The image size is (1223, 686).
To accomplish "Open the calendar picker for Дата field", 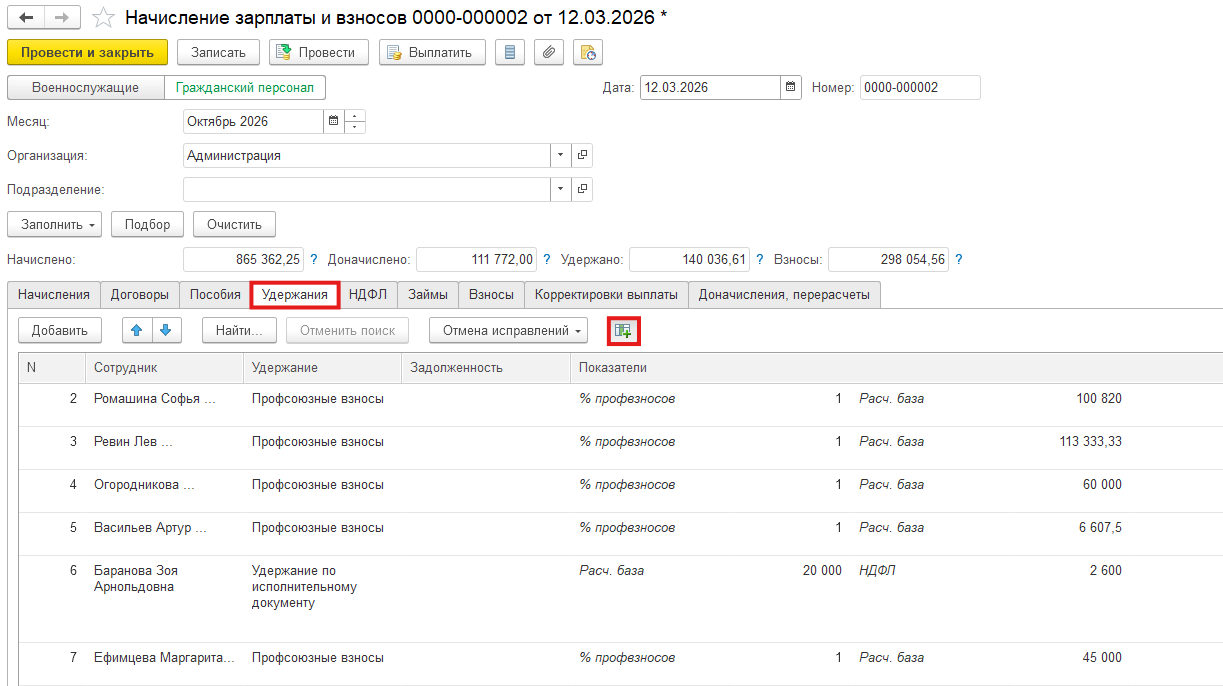I will 791,87.
